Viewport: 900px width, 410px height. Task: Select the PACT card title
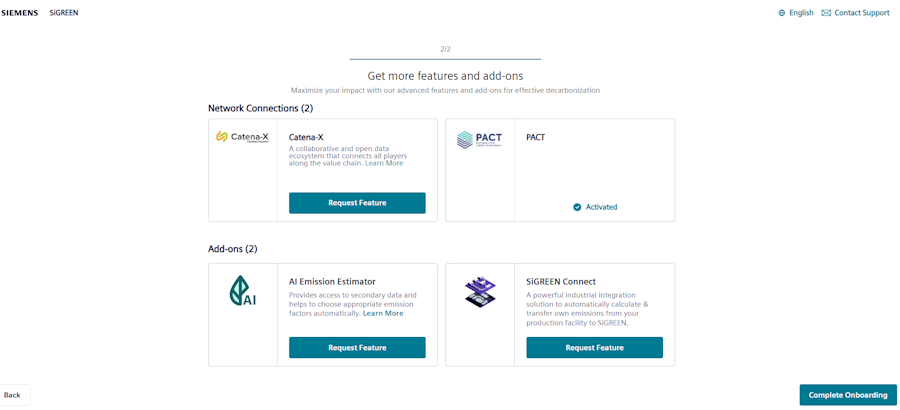536,137
